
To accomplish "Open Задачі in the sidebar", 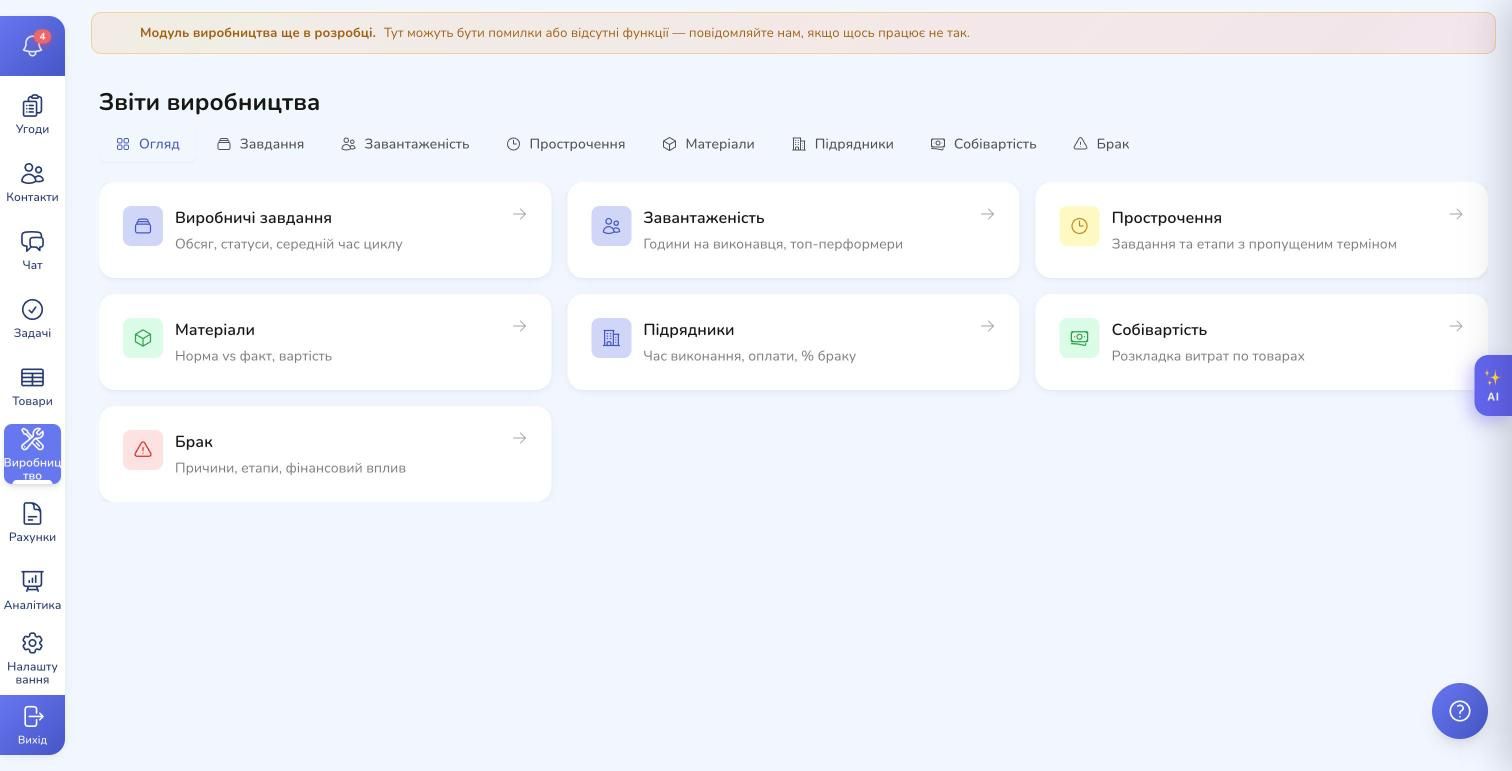I will [32, 318].
